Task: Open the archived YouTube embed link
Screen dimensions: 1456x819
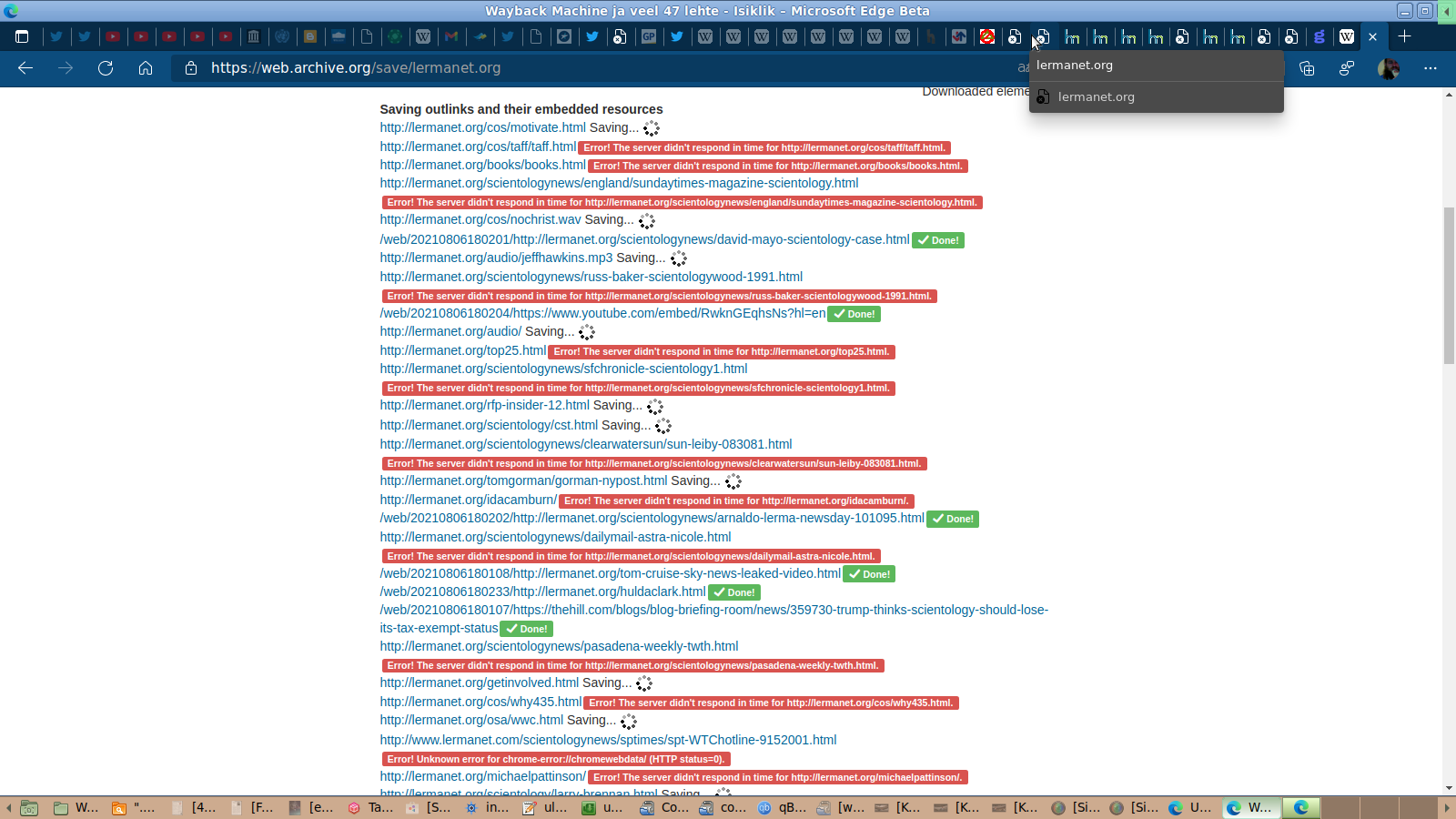Action: click(x=603, y=313)
